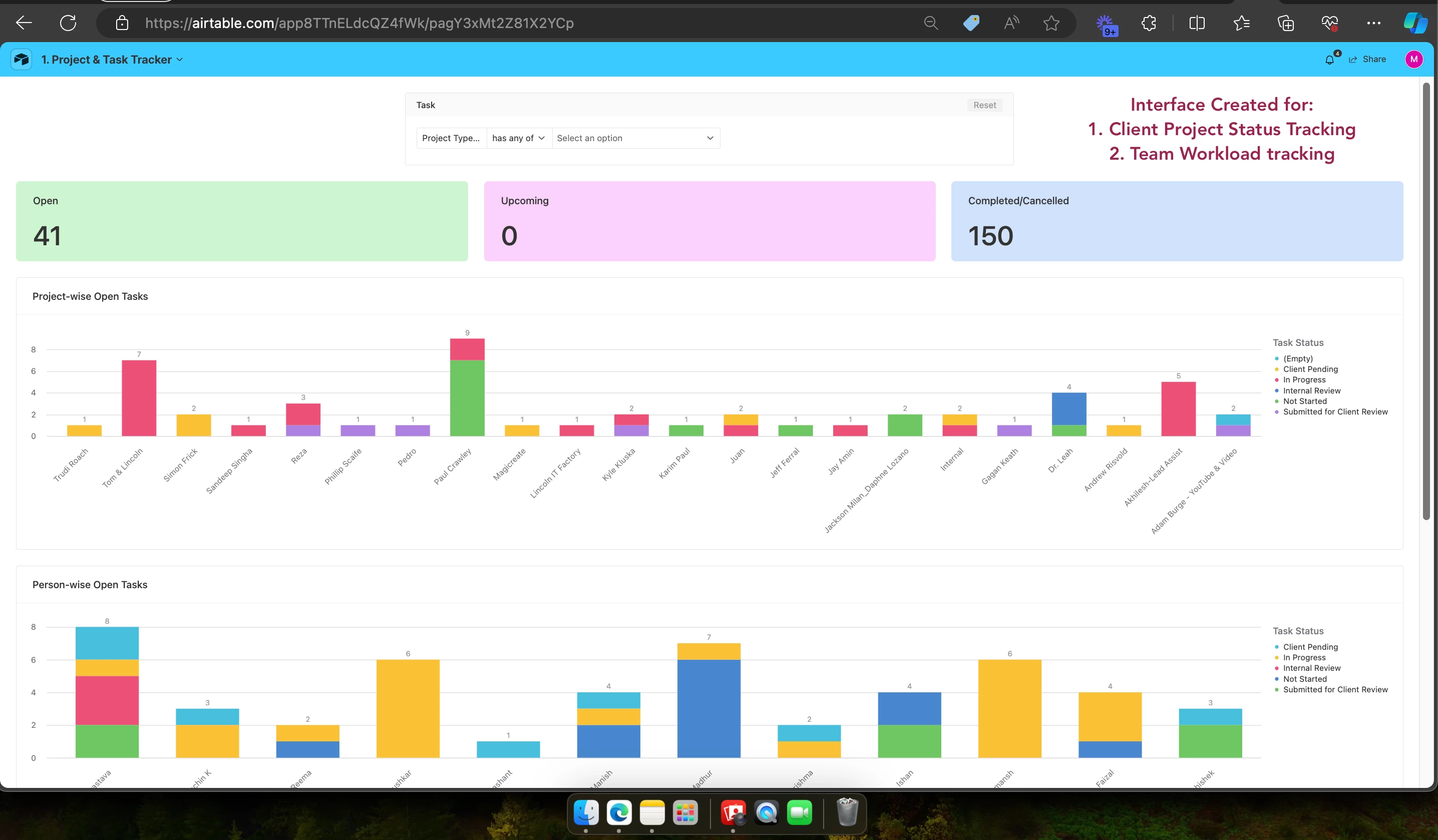
Task: Click the favorites star icon in address bar
Action: tap(1050, 24)
